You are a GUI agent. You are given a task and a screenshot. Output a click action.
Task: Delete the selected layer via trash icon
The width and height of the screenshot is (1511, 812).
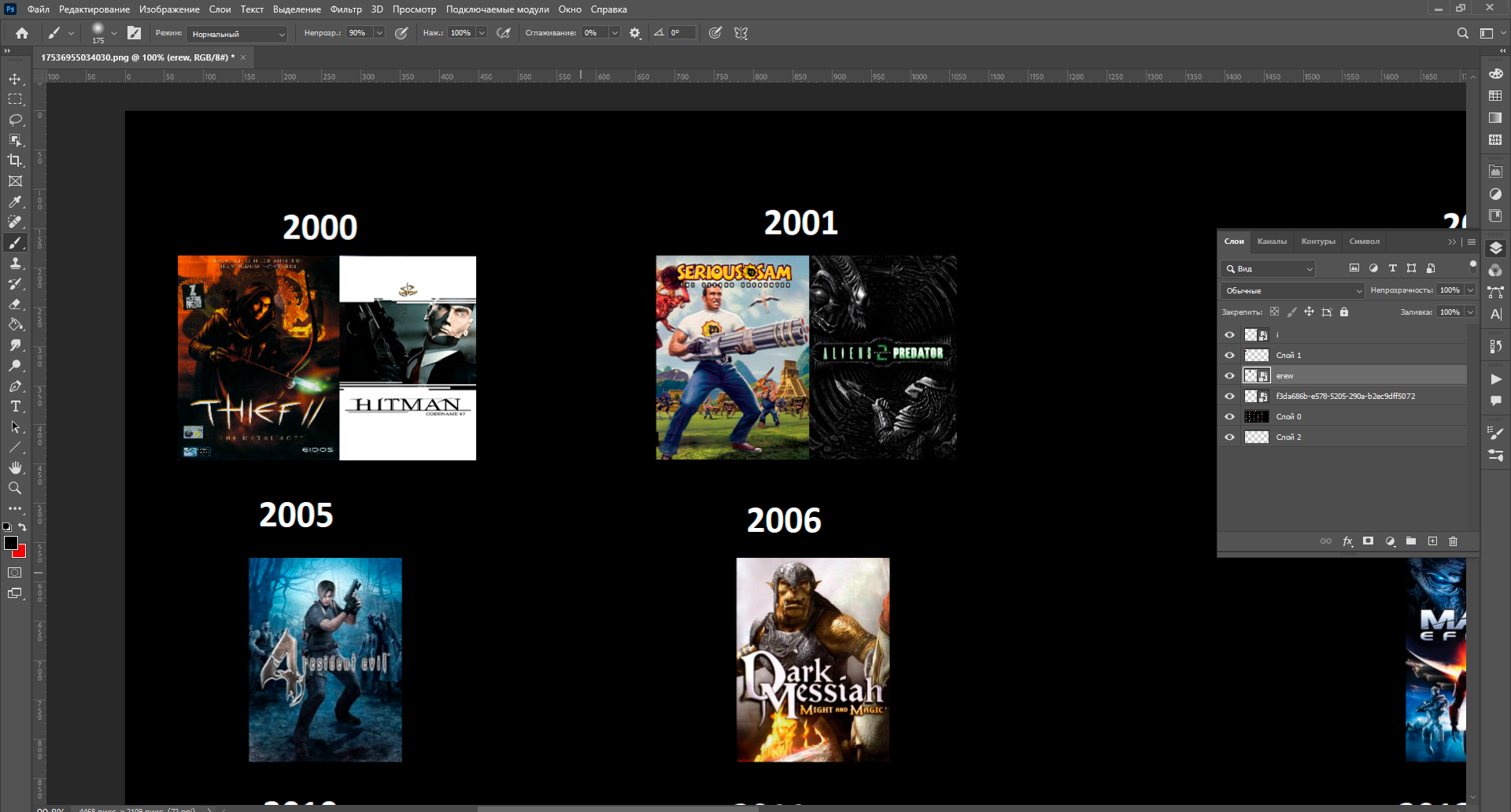point(1454,541)
